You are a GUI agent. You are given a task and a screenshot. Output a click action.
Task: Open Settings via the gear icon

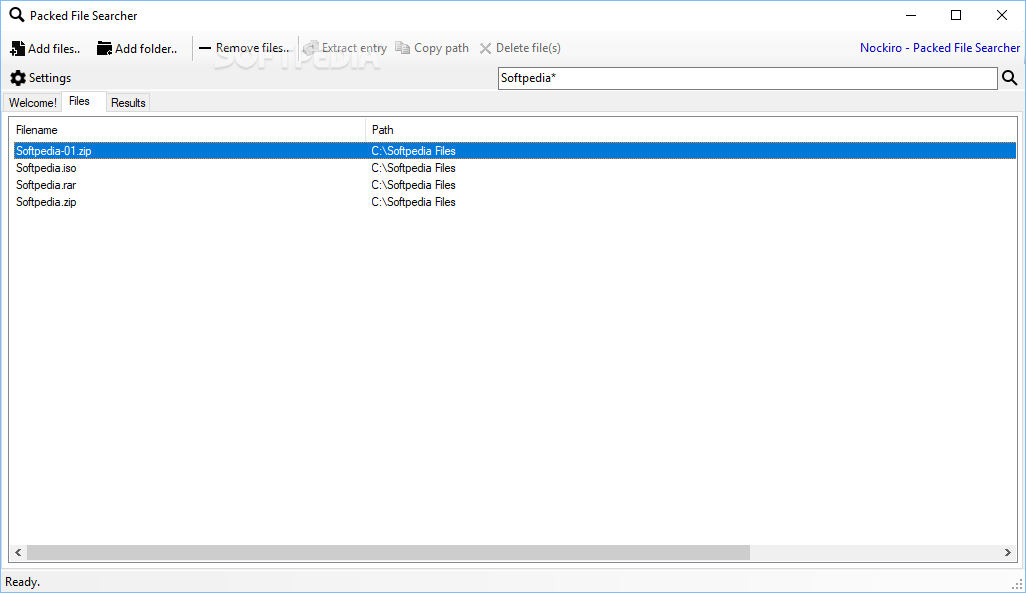tap(18, 78)
